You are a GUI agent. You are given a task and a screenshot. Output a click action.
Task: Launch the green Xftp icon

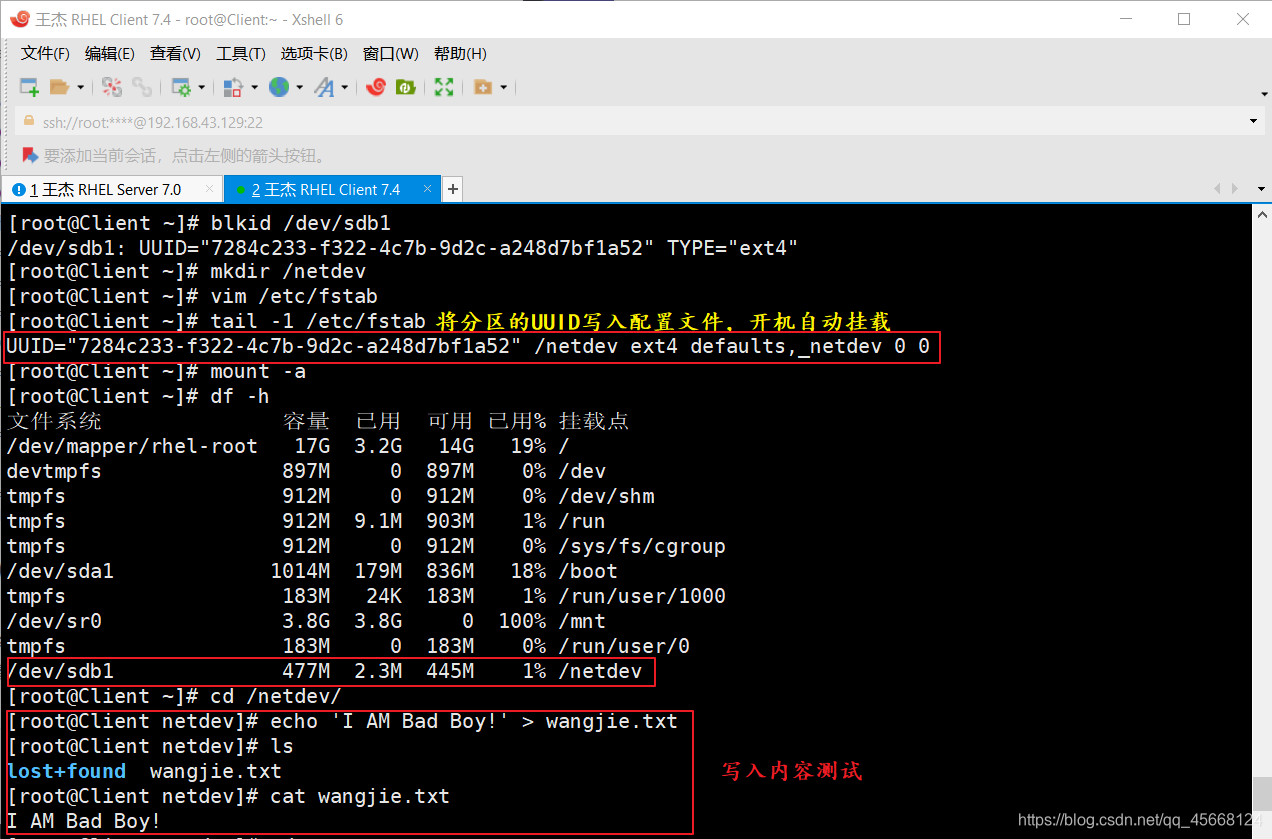[406, 88]
